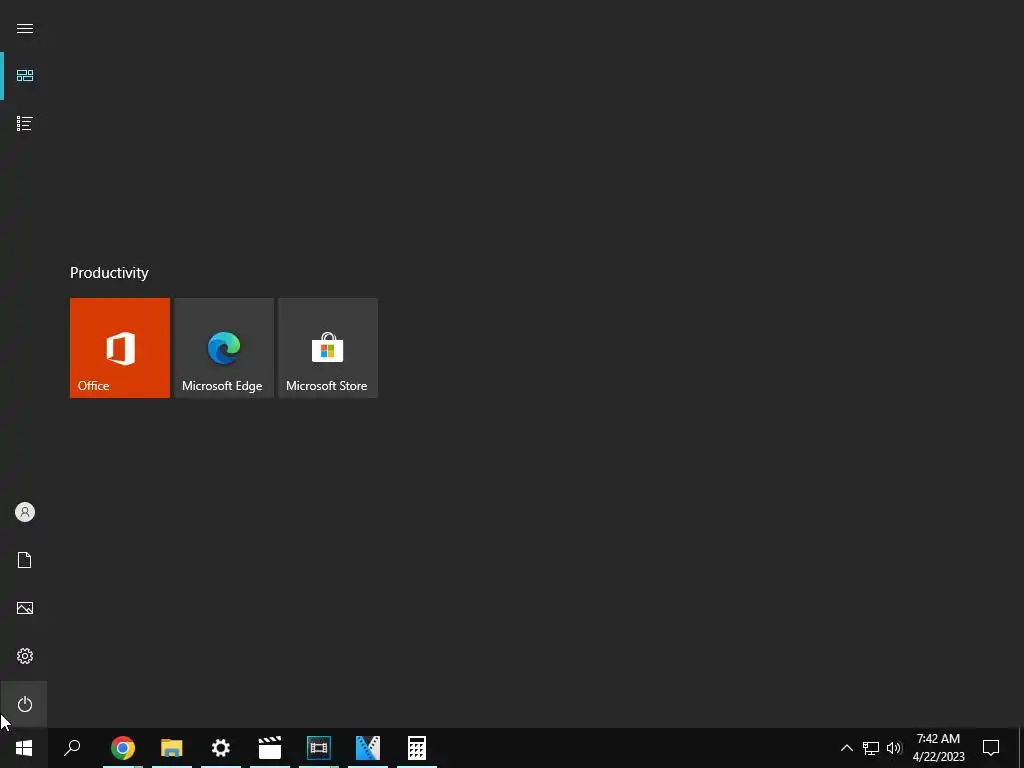1024x768 pixels.
Task: Open the clapperboard video app on taskbar
Action: point(270,748)
